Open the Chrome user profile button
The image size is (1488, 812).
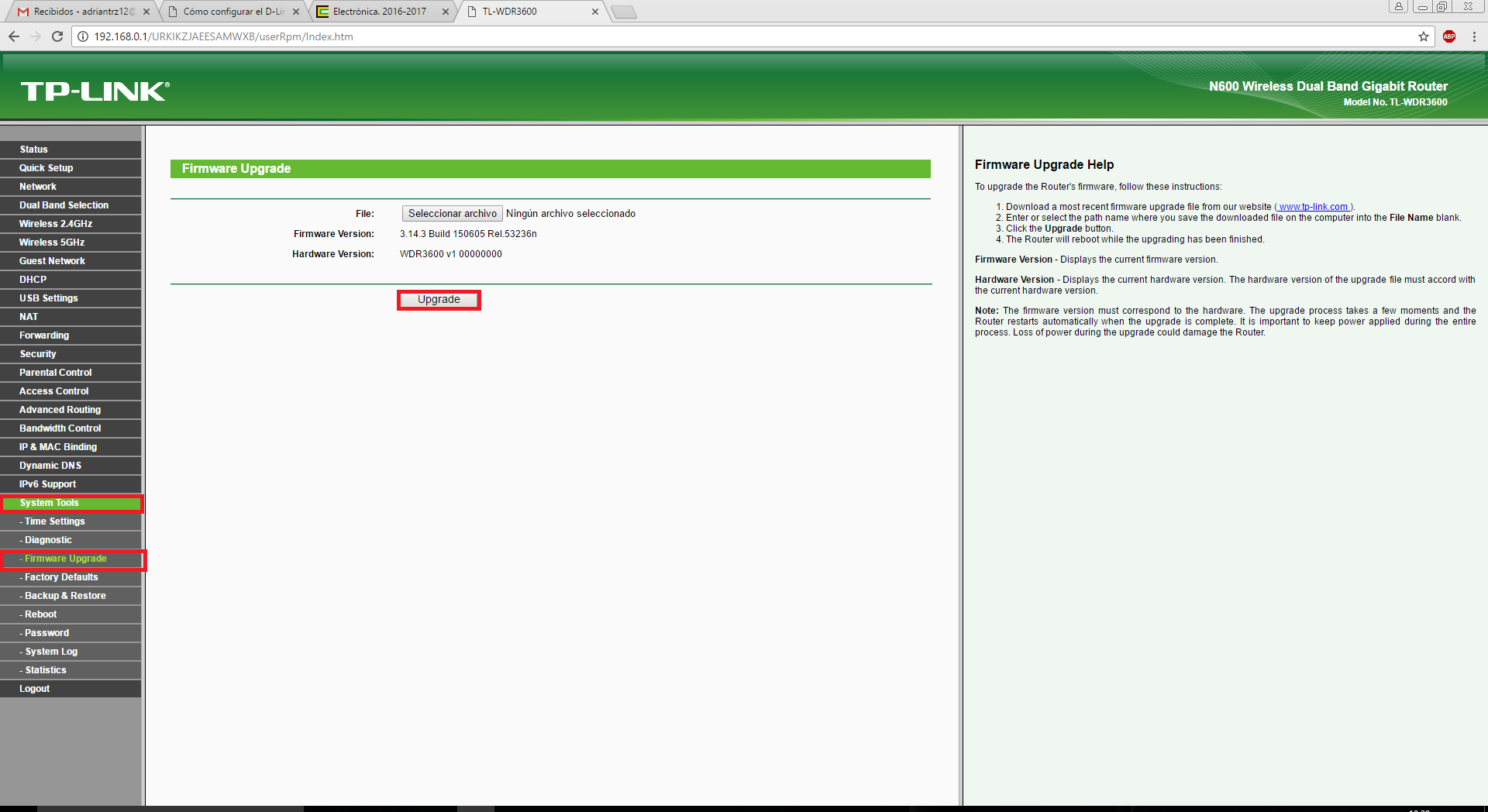click(1399, 6)
